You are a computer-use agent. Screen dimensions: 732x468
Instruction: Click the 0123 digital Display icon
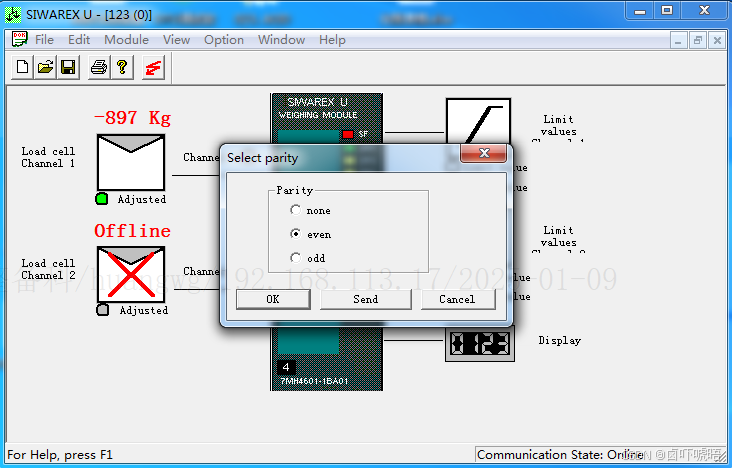(x=480, y=344)
